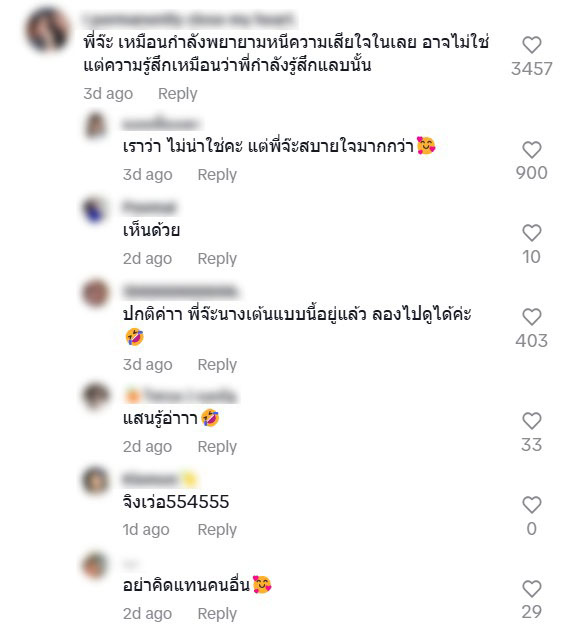Click Reply under the 10-like comment
The width and height of the screenshot is (577, 632).
point(217,259)
